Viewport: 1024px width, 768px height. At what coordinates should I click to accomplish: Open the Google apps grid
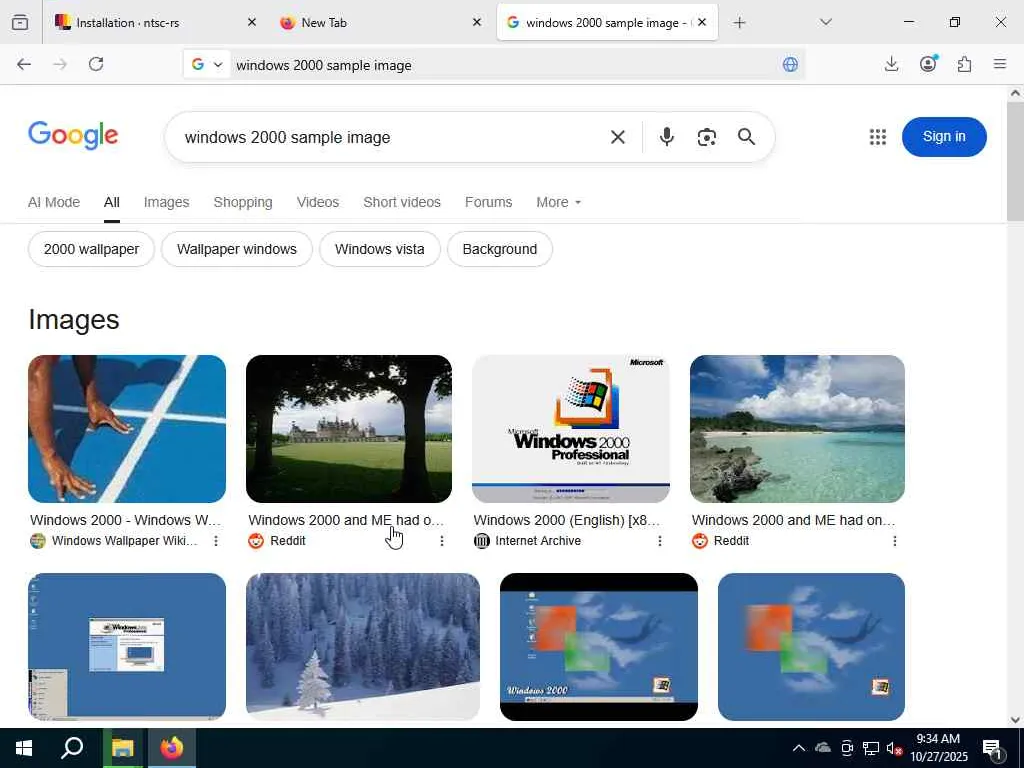click(x=878, y=137)
